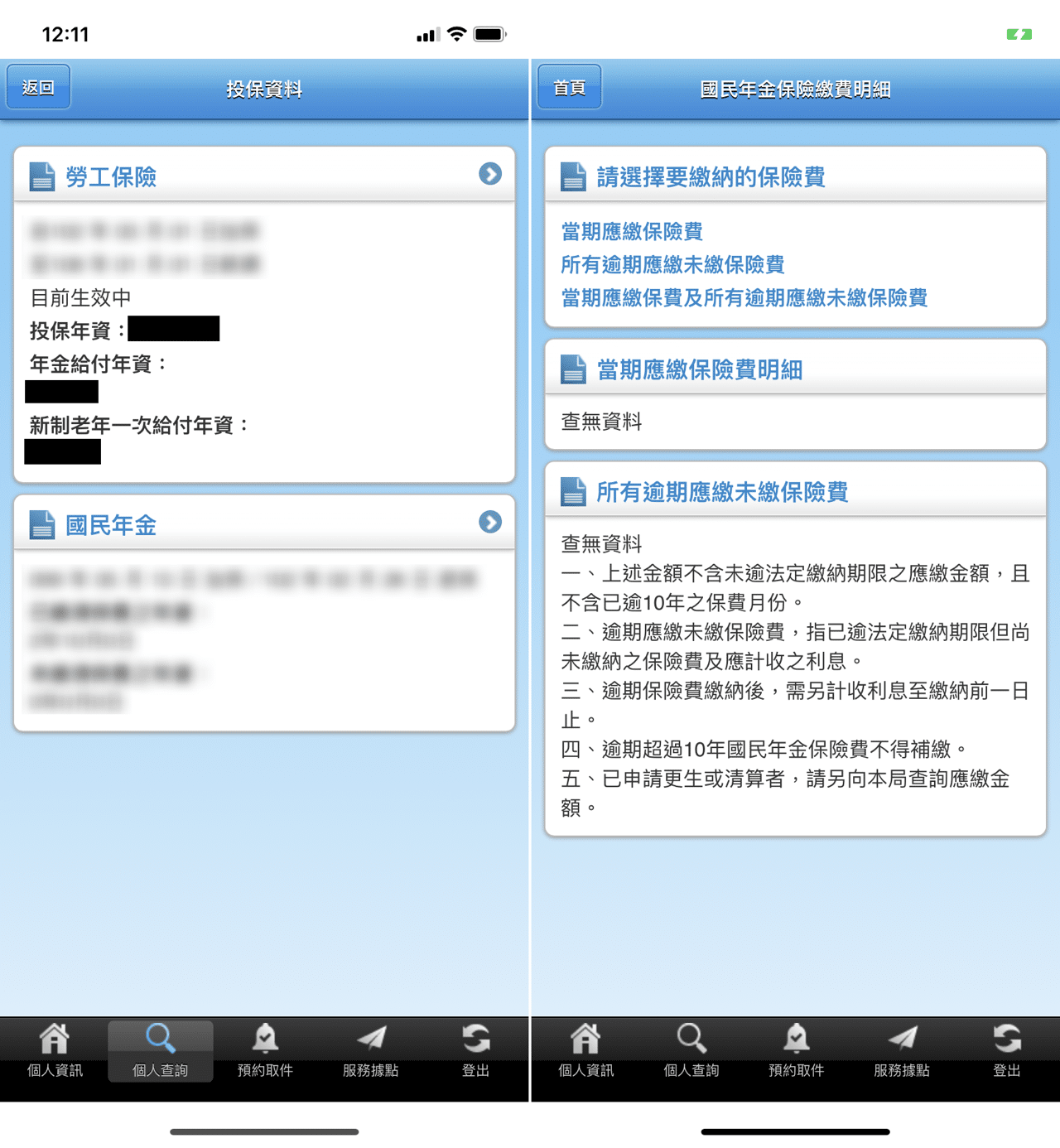This screenshot has width=1060, height=1148.
Task: Open the 所有逾期應繳未繳保險費 link in options list
Action: click(672, 264)
